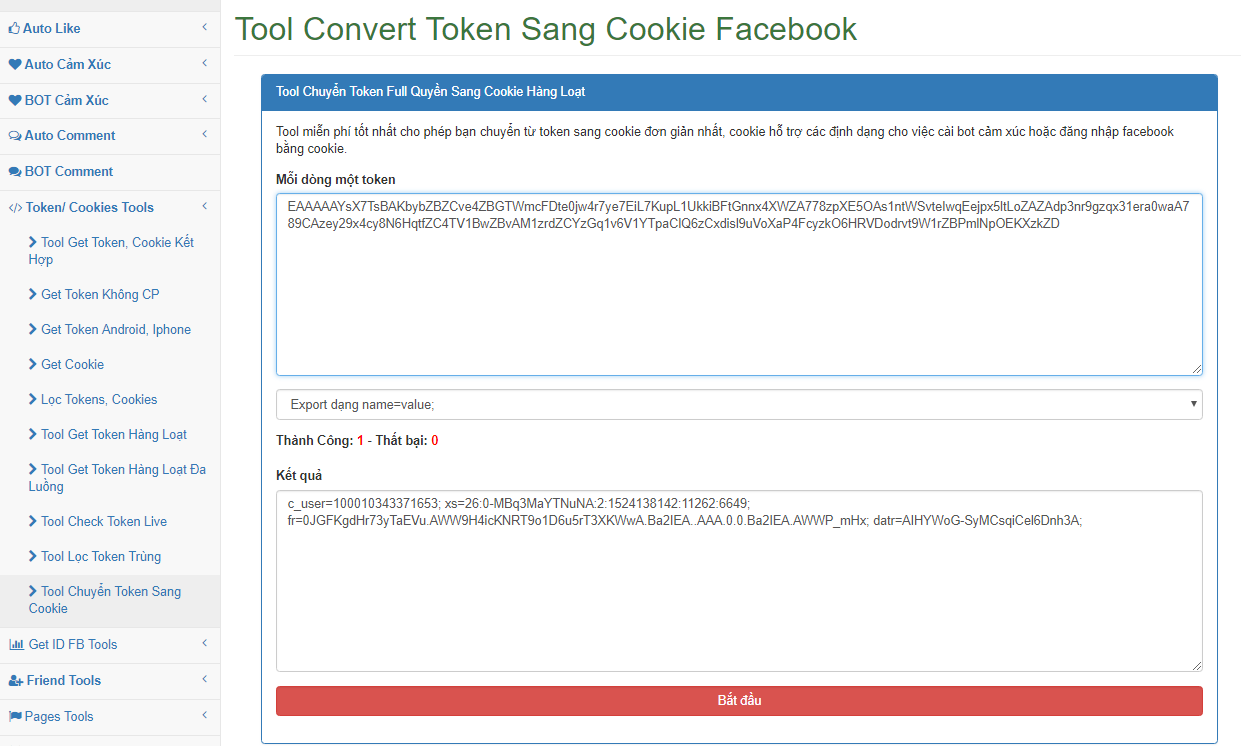Click the heart icon next to Auto Cảm Xúc

15,64
